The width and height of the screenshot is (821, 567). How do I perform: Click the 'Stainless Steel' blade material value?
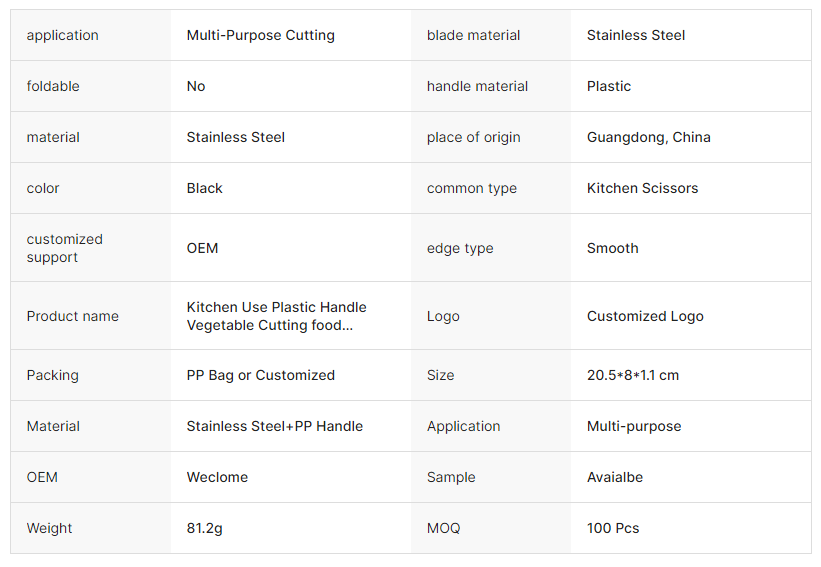[636, 35]
